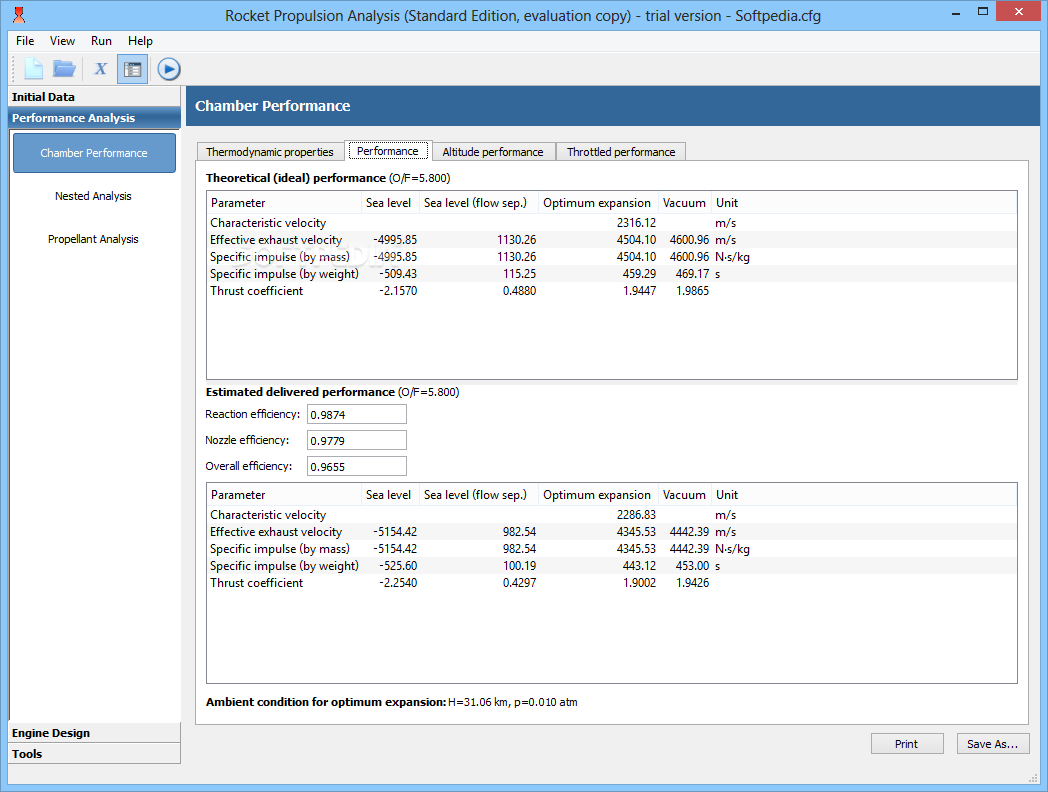Click Sea level column header in theoretical table
This screenshot has width=1048, height=792.
389,203
